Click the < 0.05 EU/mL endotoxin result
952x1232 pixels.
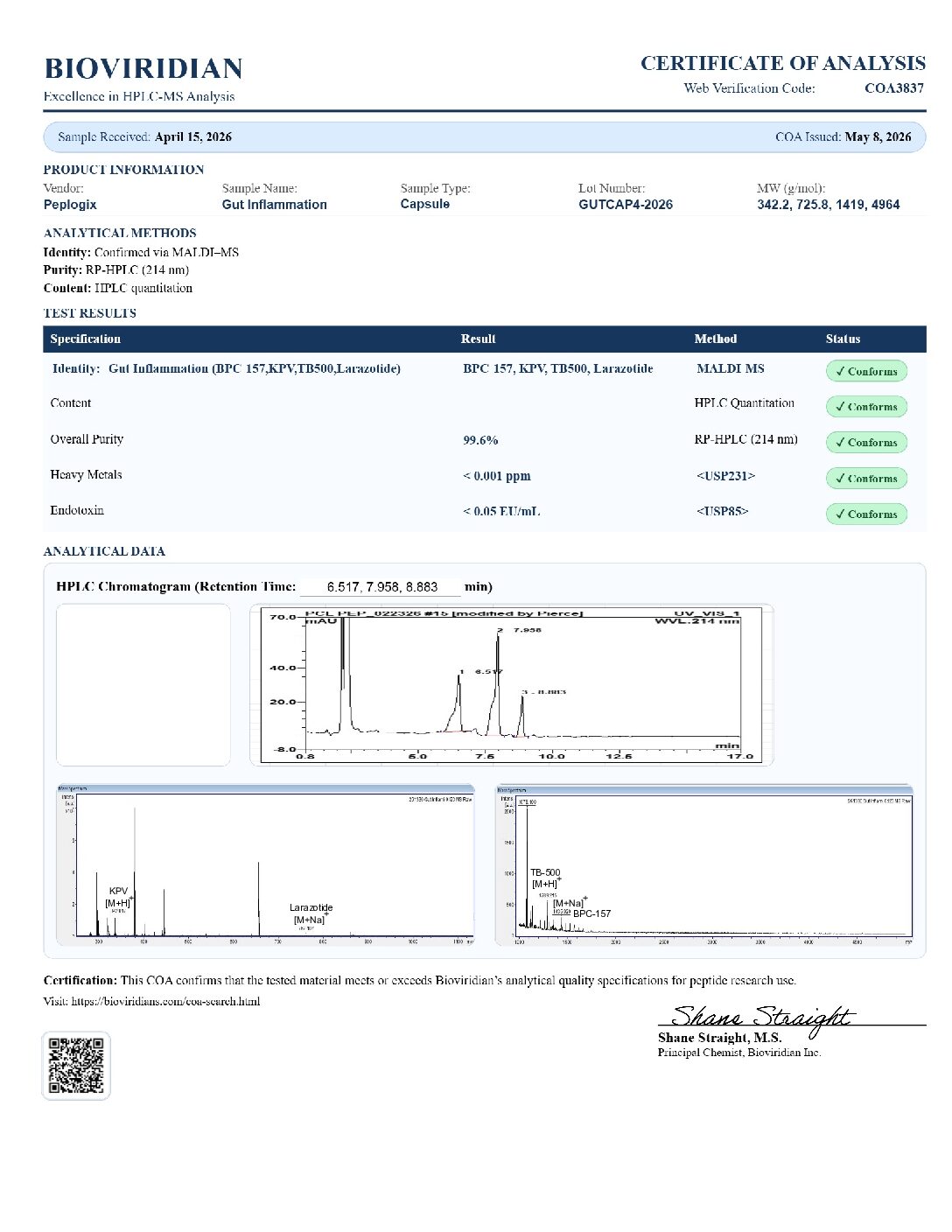tap(501, 511)
